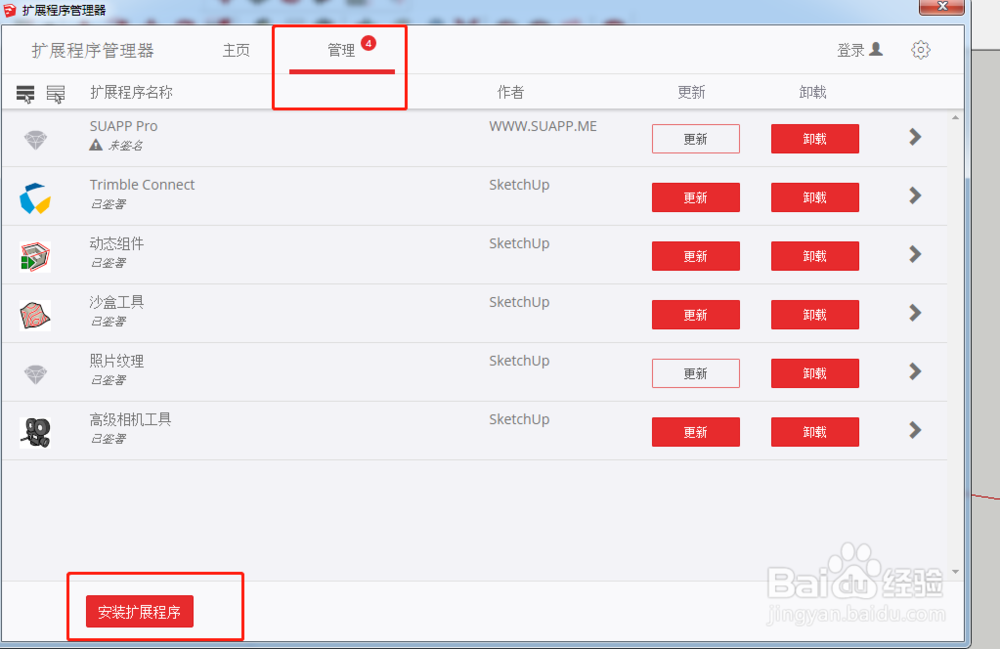This screenshot has width=1000, height=649.
Task: Click the 扩展程序管理器 heading text
Action: [x=93, y=50]
